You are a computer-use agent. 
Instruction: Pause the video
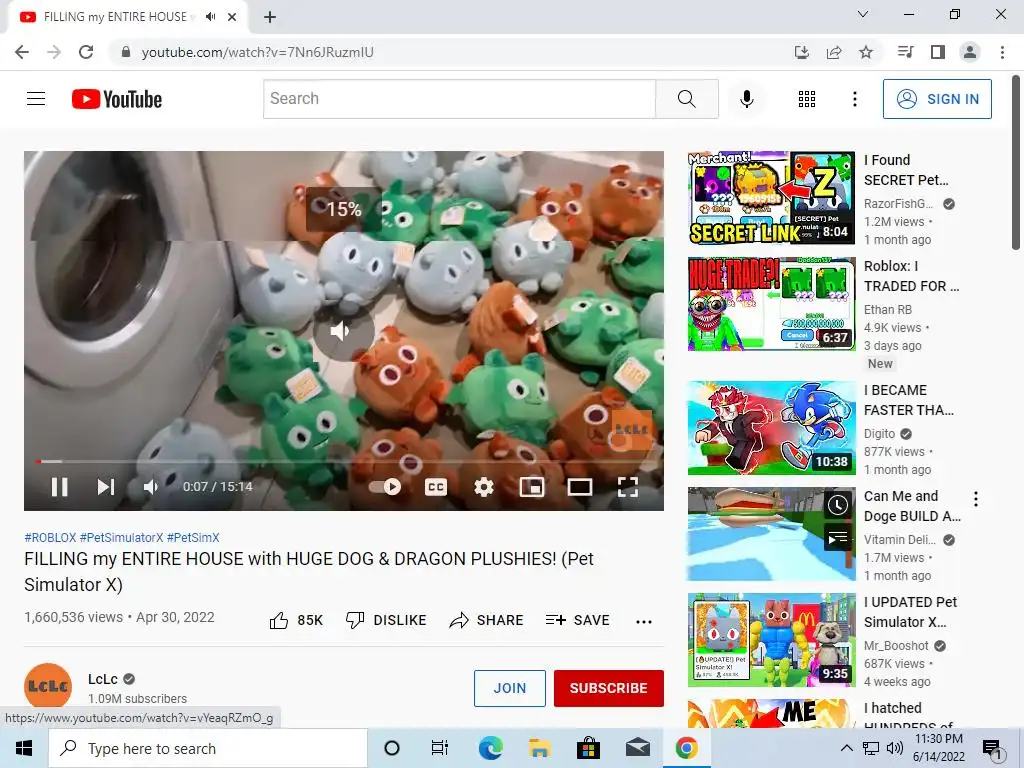[59, 487]
